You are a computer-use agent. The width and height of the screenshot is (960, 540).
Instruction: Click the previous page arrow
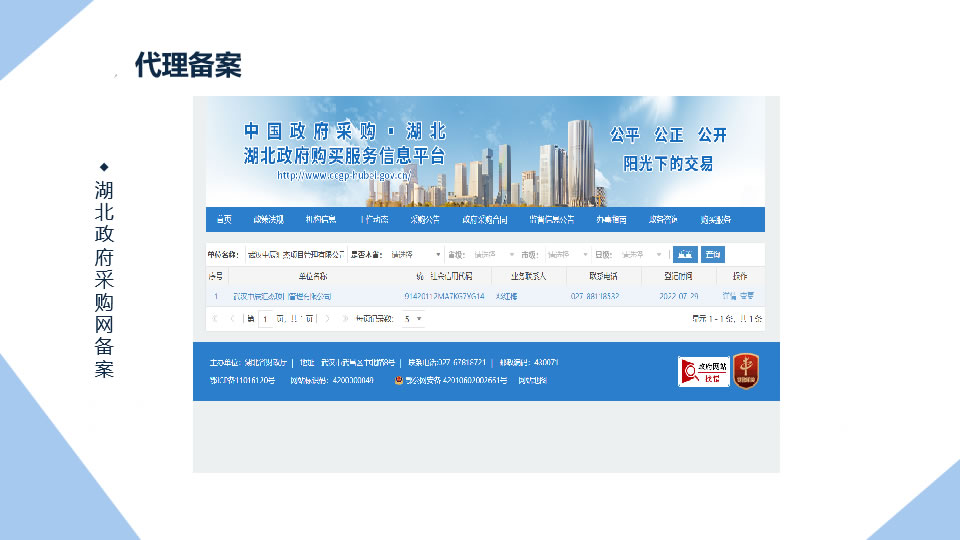pos(232,318)
